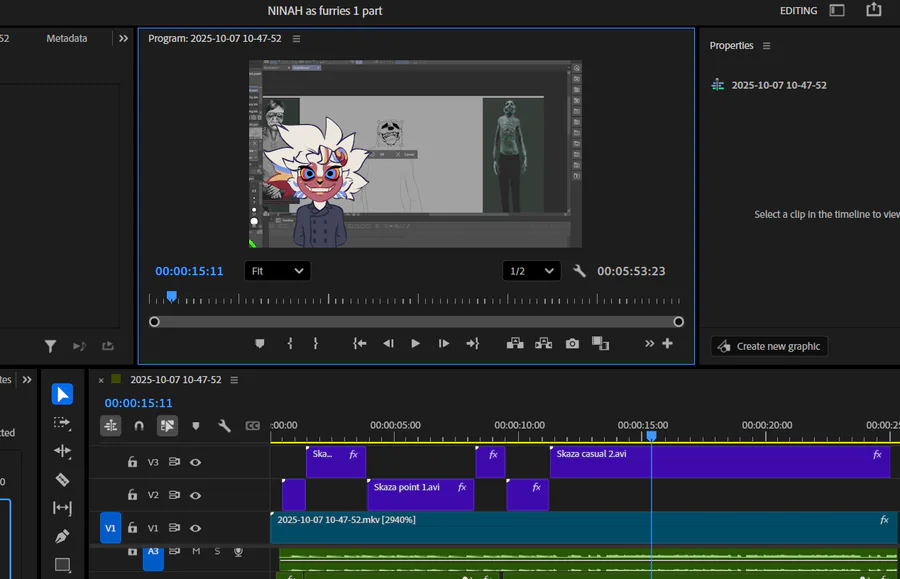Switch to the Metadata tab

67,38
